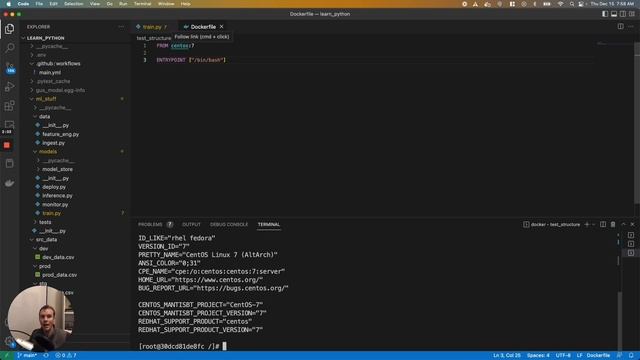The image size is (640, 360).
Task: Toggle bottom panel layout button
Action: pyautogui.click(x=614, y=14)
